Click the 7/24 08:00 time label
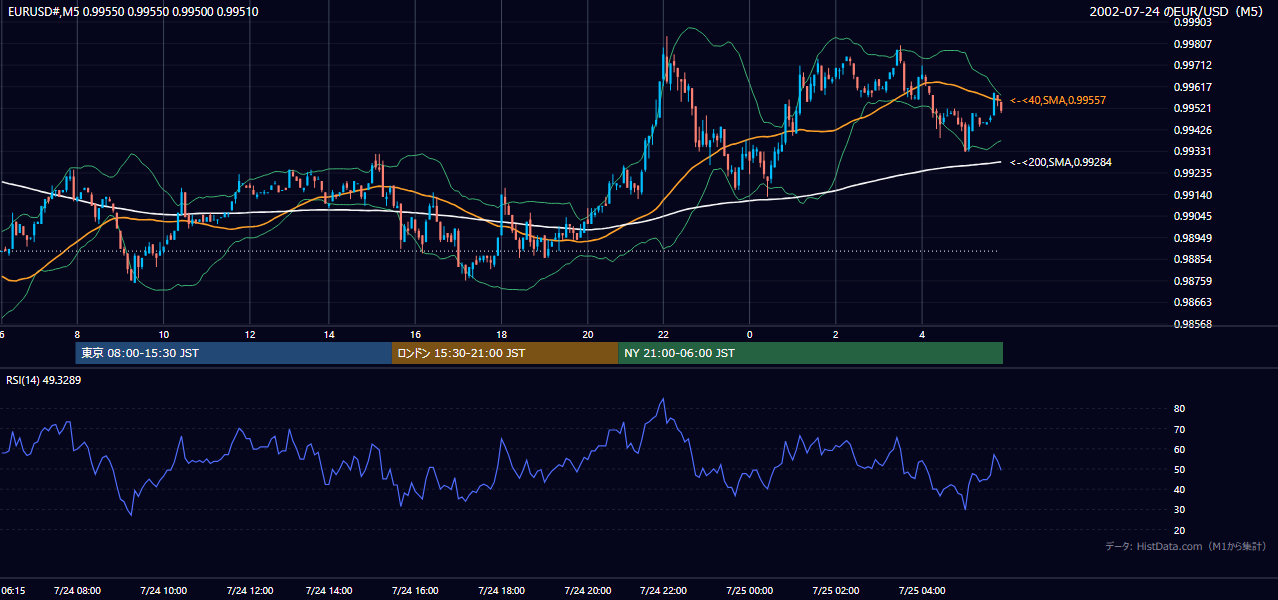This screenshot has width=1278, height=600. point(76,591)
